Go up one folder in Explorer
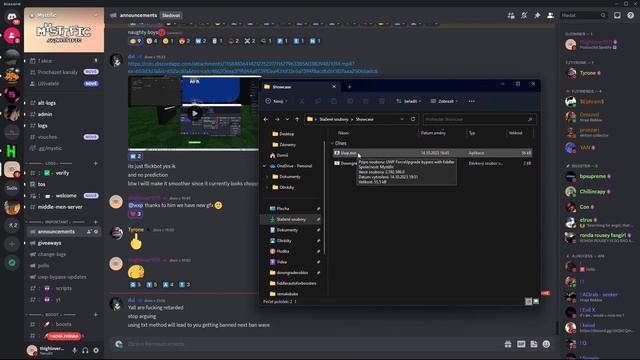 pyautogui.click(x=297, y=119)
